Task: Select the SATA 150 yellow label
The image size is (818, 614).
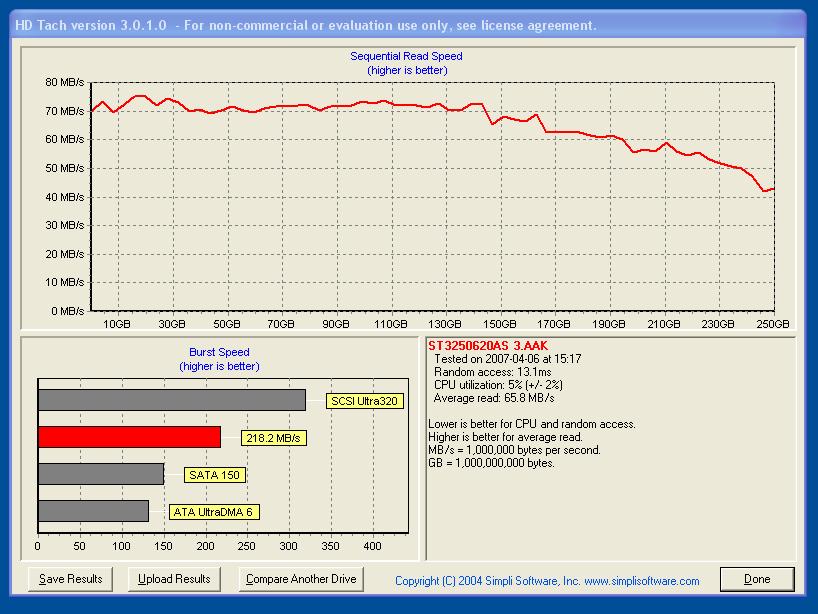Action: coord(215,475)
